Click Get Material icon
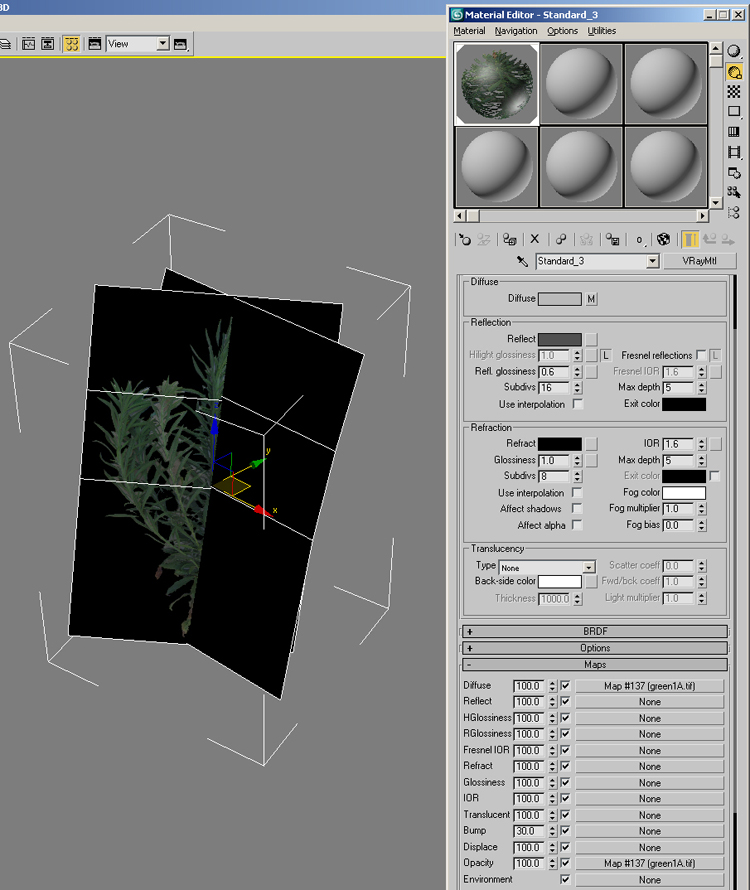Screen dimensions: 750x890 coord(465,240)
